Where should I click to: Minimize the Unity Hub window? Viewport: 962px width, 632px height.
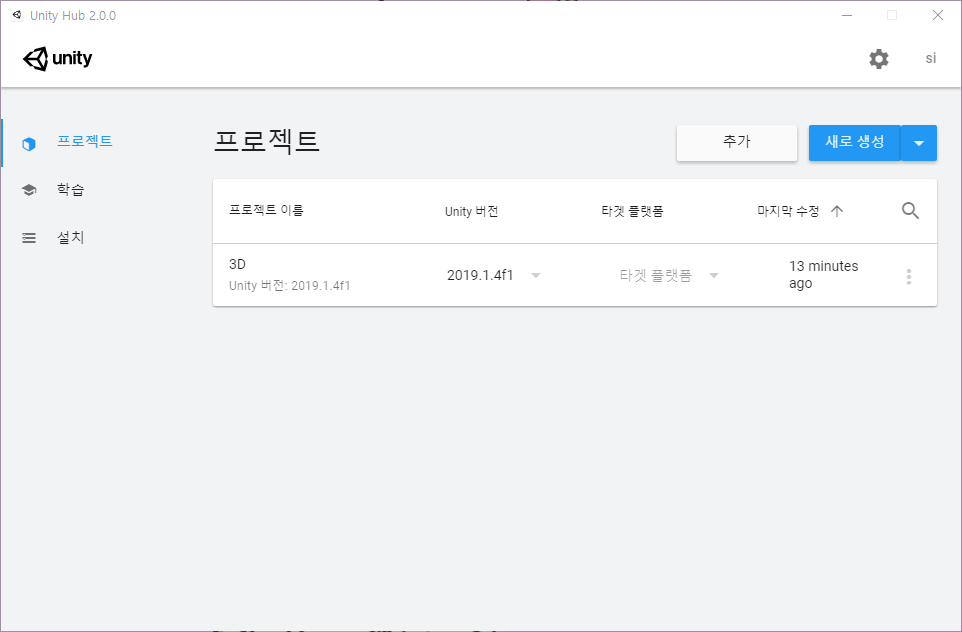(847, 15)
